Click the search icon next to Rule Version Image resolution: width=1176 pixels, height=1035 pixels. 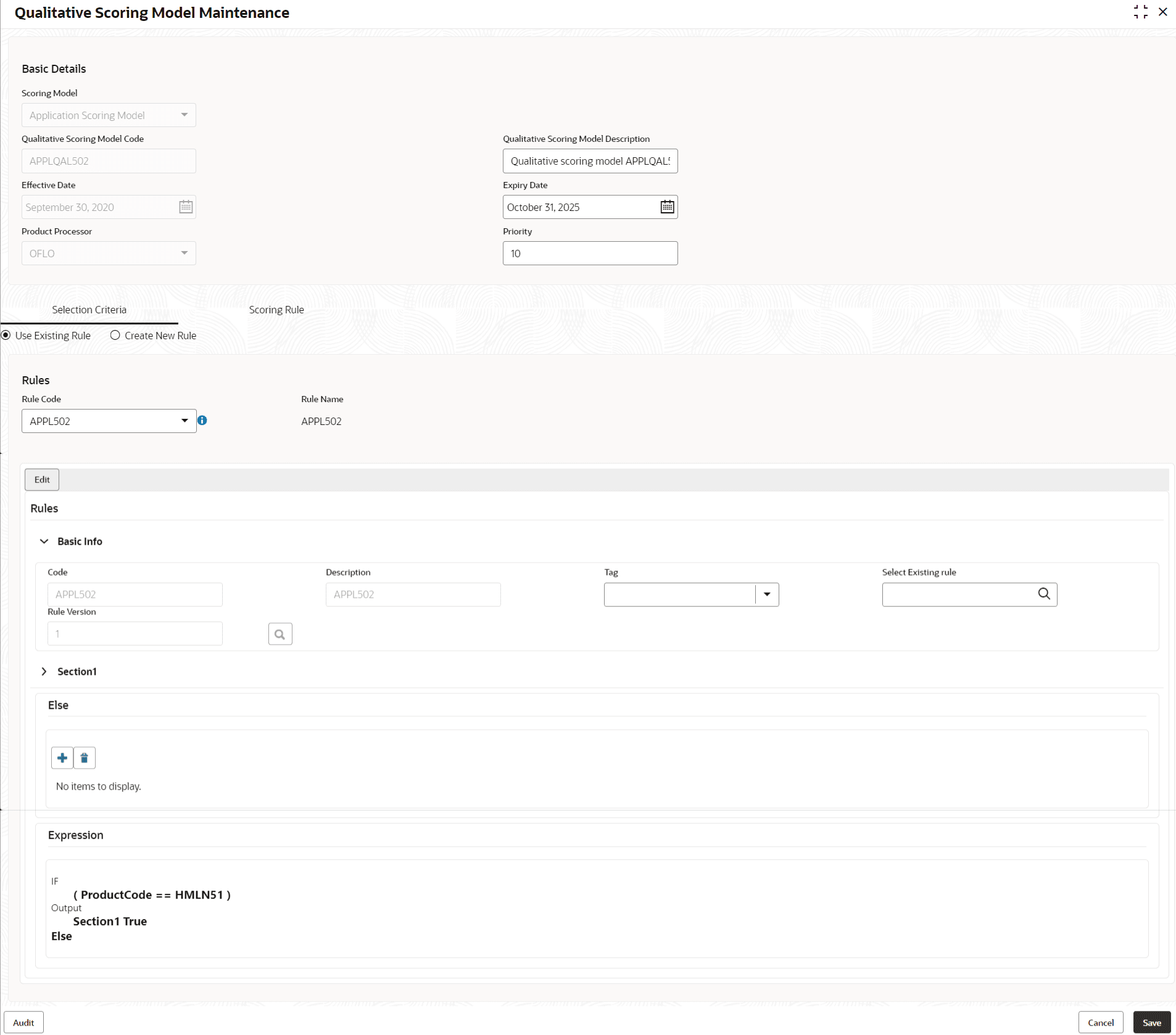pyautogui.click(x=280, y=633)
